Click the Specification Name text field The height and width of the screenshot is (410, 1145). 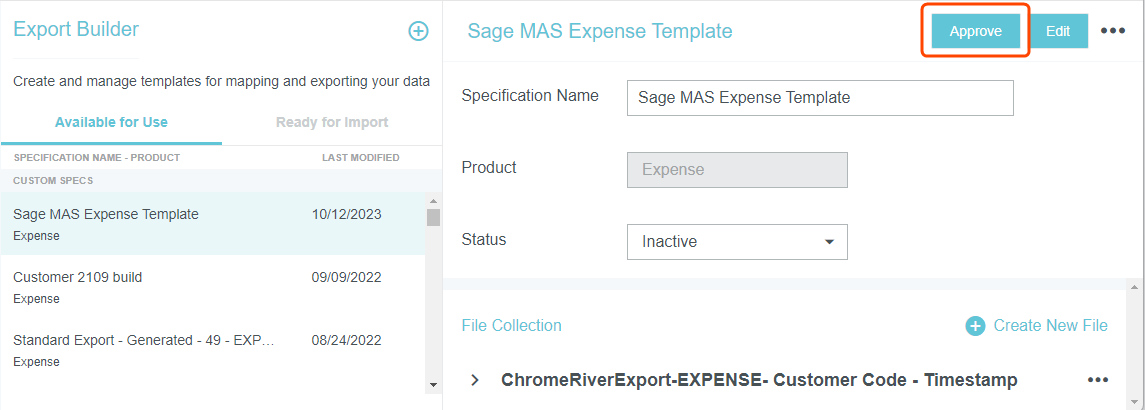tap(819, 98)
